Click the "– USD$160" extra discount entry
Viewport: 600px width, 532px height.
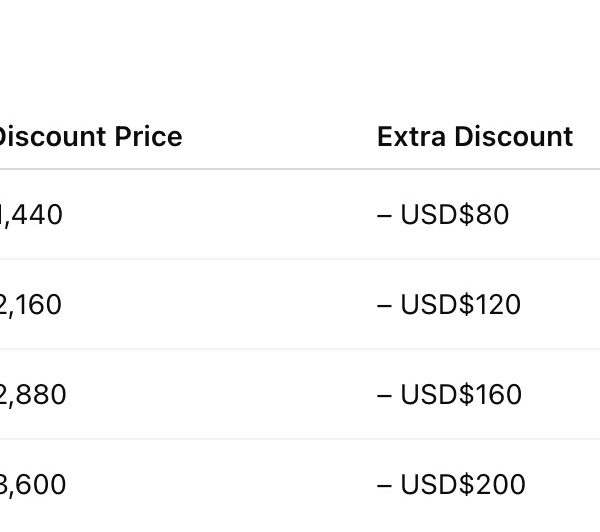coord(449,395)
